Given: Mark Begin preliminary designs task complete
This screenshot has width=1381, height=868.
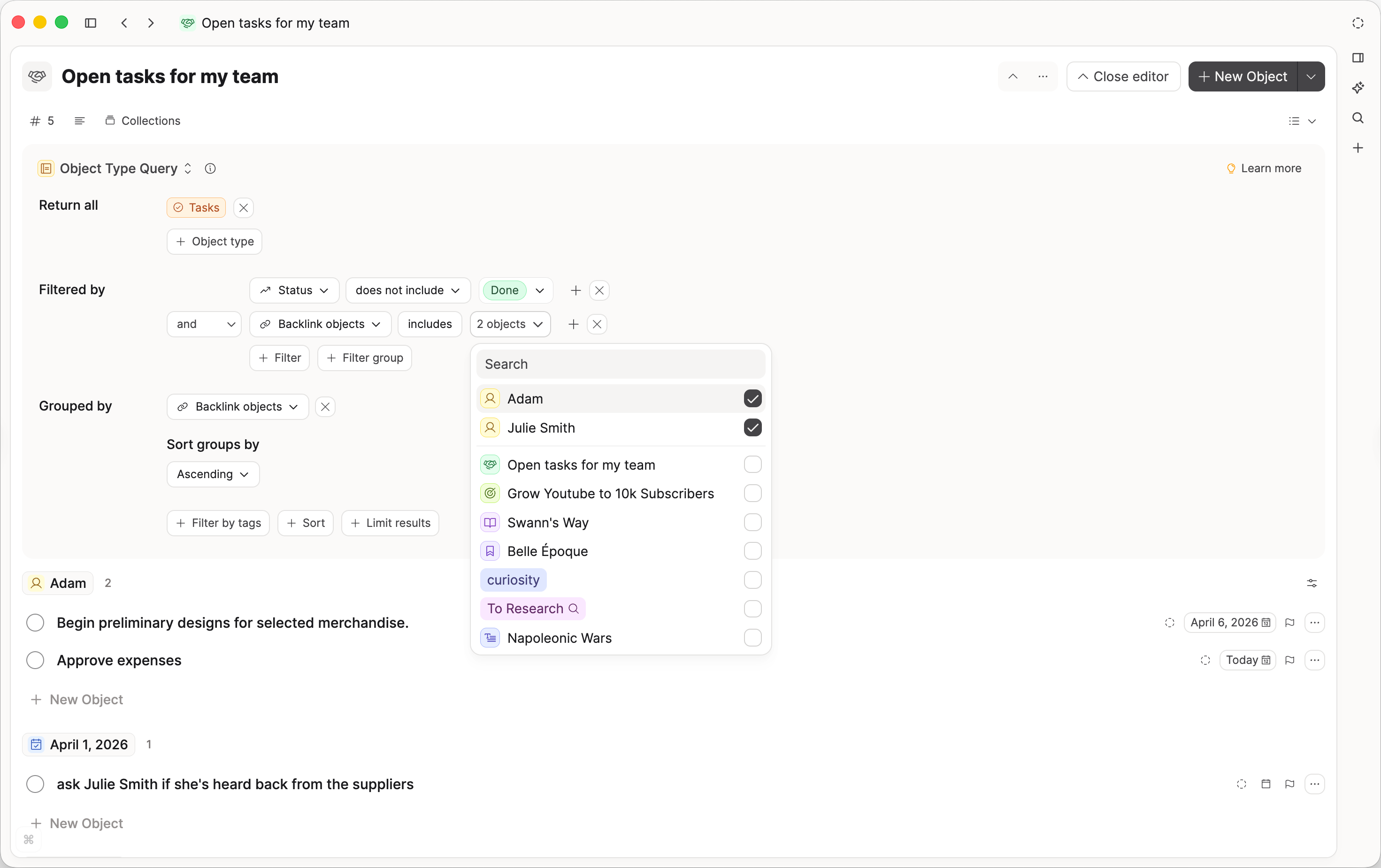Looking at the screenshot, I should [35, 623].
